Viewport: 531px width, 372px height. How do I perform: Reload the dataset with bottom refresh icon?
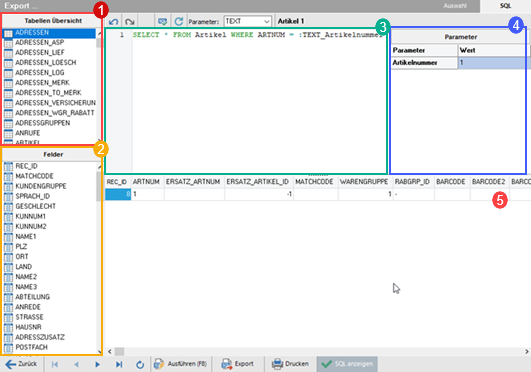(x=140, y=365)
